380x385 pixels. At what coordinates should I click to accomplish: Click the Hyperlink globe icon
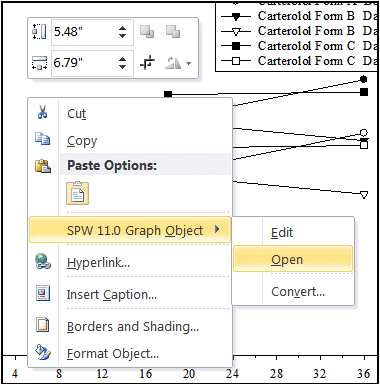pyautogui.click(x=43, y=261)
